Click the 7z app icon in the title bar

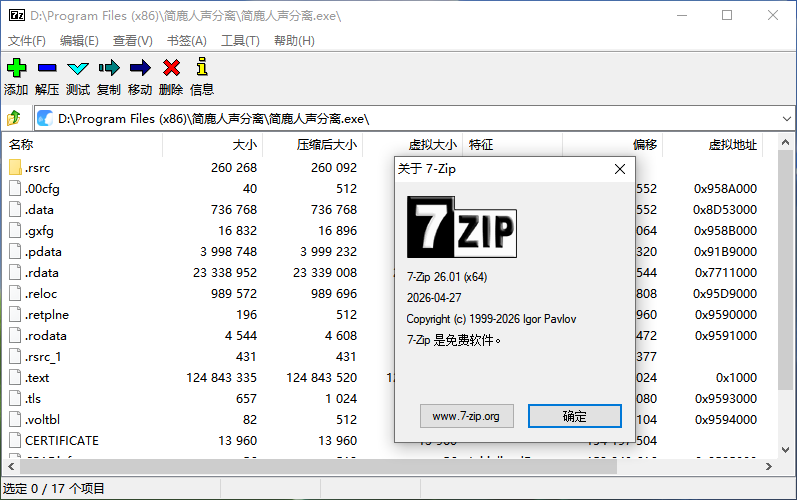click(x=17, y=15)
